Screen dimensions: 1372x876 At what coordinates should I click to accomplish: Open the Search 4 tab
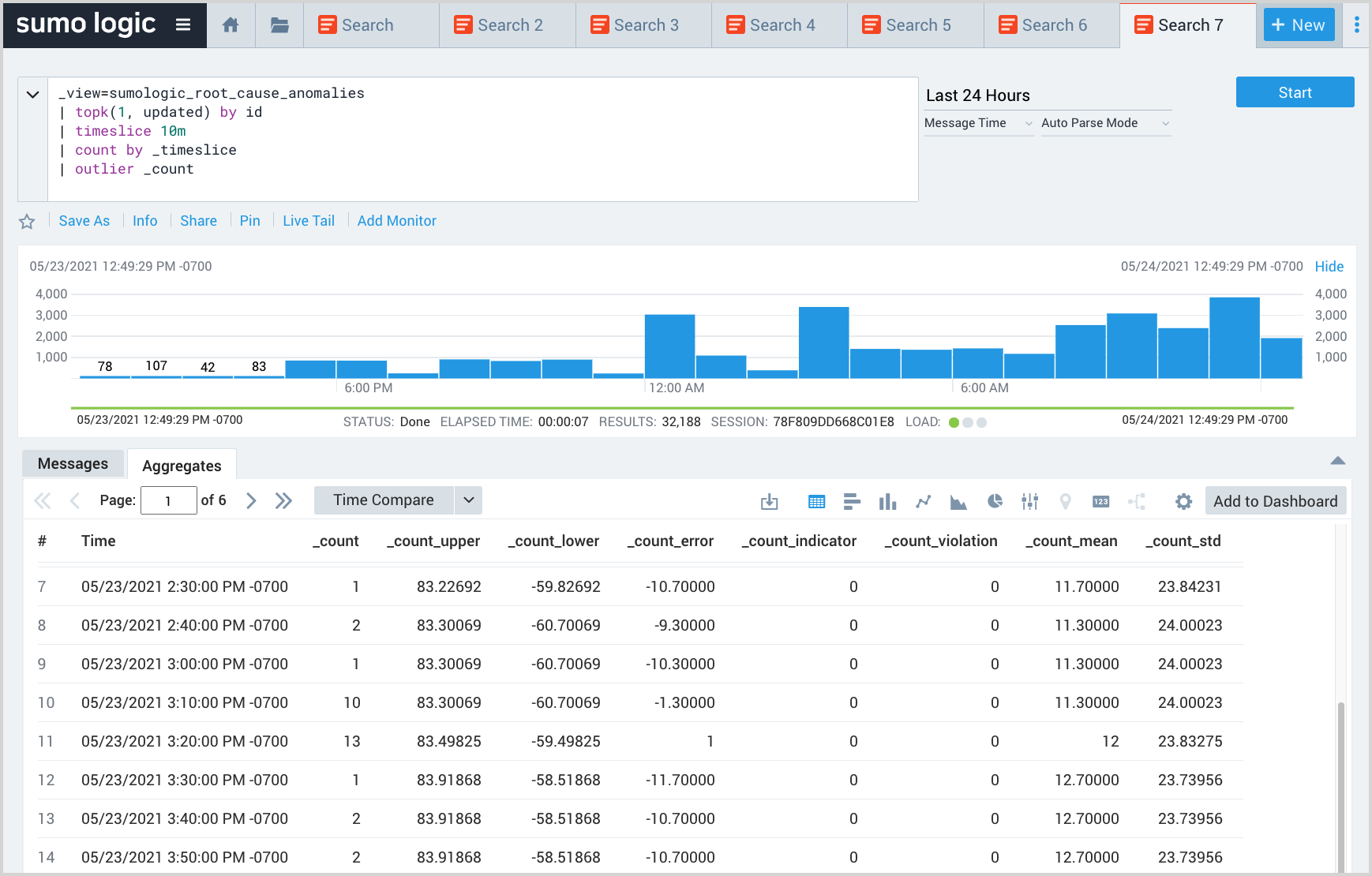[x=779, y=25]
